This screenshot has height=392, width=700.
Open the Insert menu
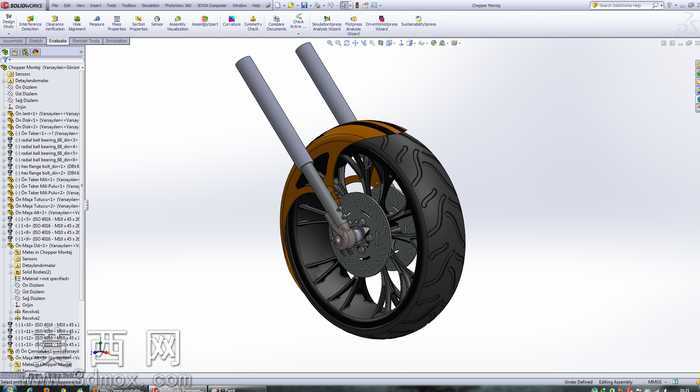96,5
